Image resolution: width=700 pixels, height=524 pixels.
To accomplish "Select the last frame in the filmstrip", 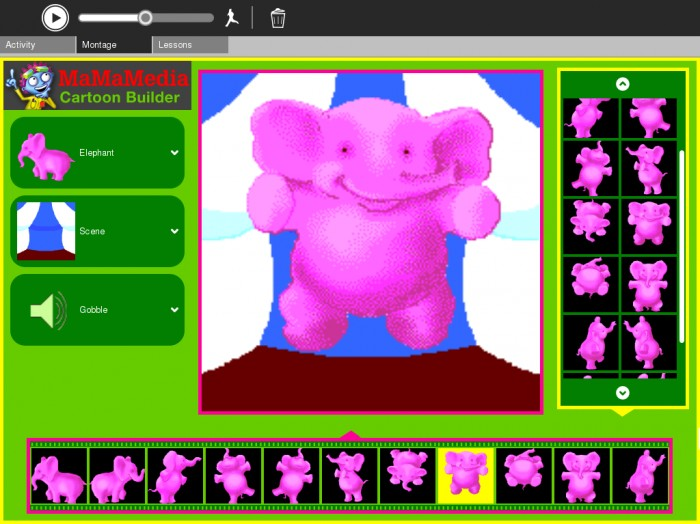I will [x=640, y=475].
